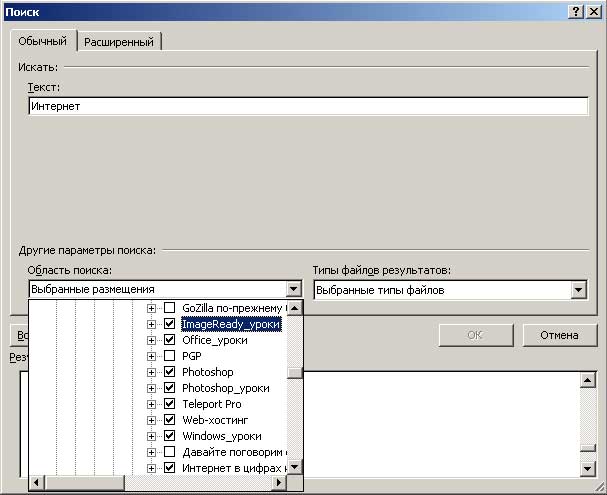
Task: Open the Типы файлов результатов dropdown
Action: tap(578, 290)
